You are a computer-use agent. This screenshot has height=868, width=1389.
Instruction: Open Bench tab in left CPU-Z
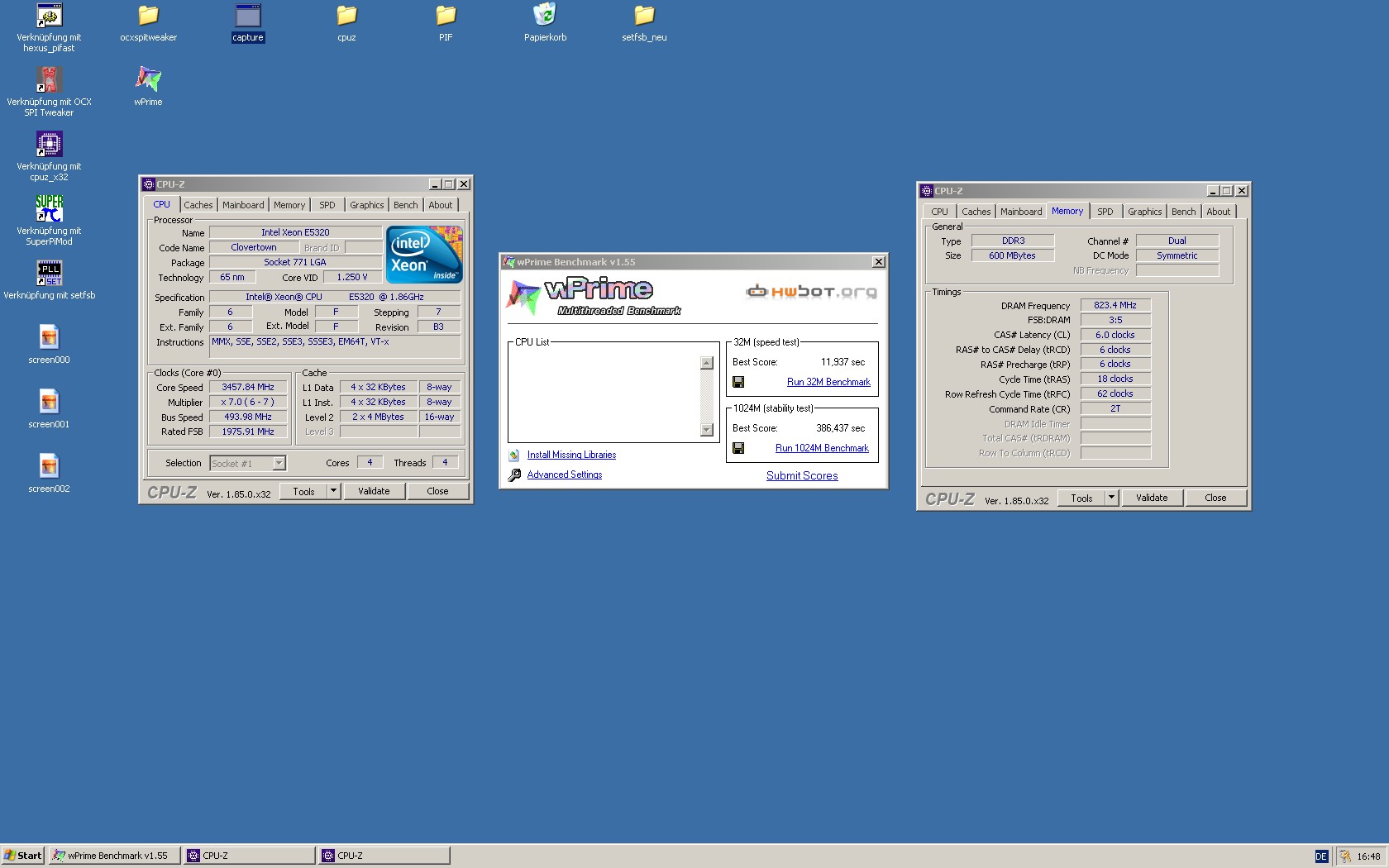[x=406, y=205]
